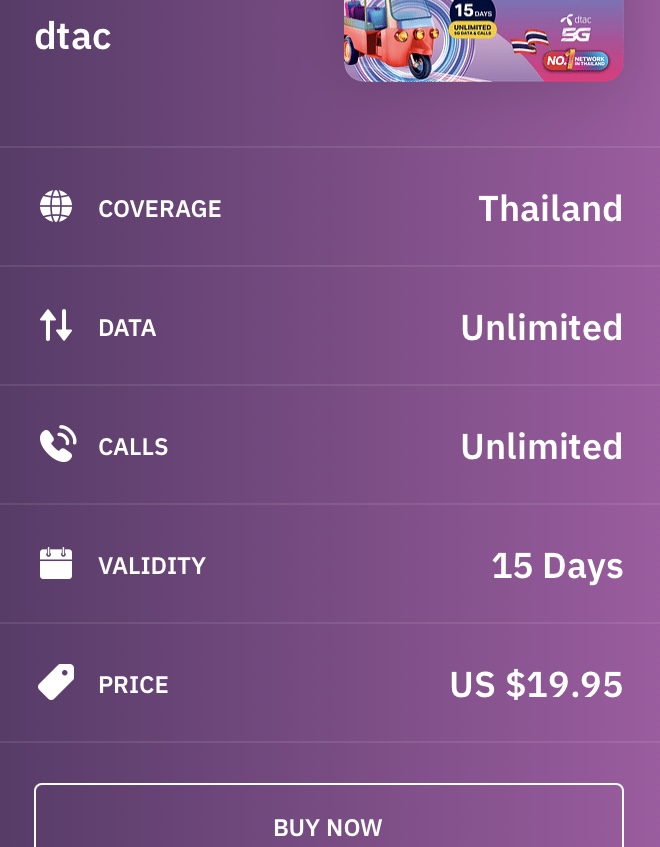Click the COVERAGE label
This screenshot has width=660, height=847.
[x=160, y=209]
